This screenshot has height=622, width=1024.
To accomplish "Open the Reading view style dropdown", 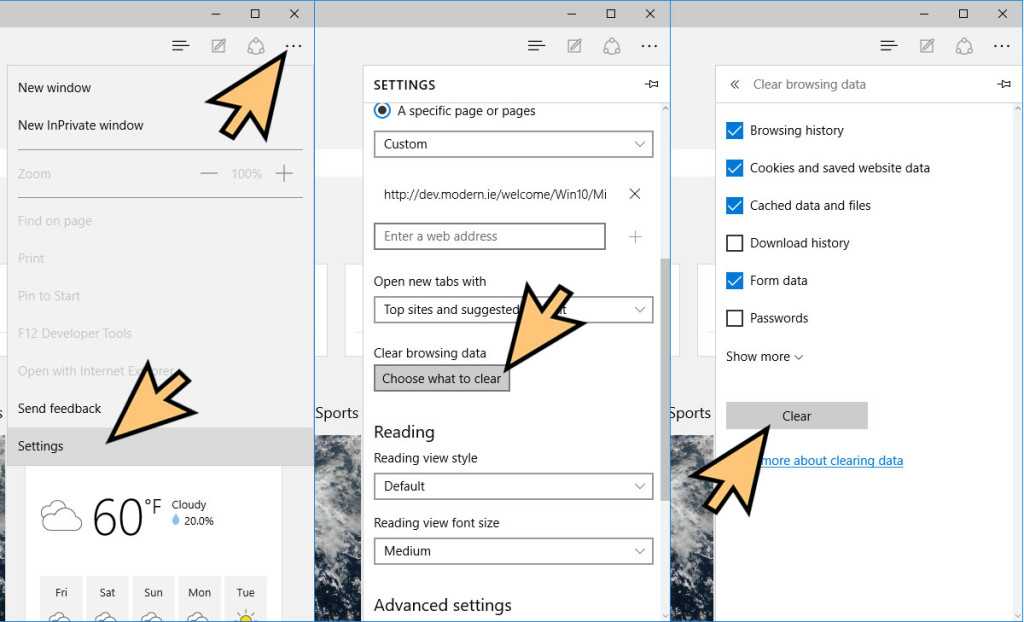I will 513,486.
